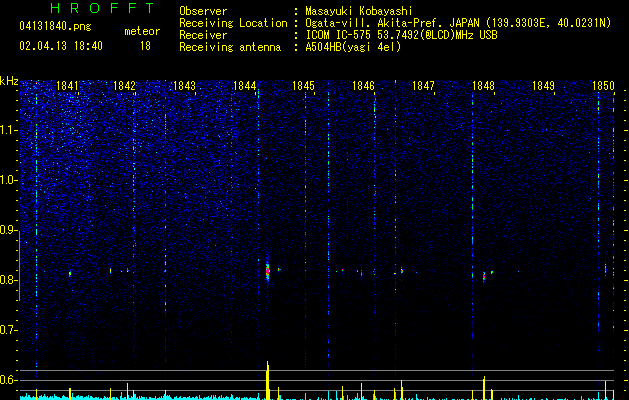
Task: Click the 1845 time marker
Action: (303, 86)
